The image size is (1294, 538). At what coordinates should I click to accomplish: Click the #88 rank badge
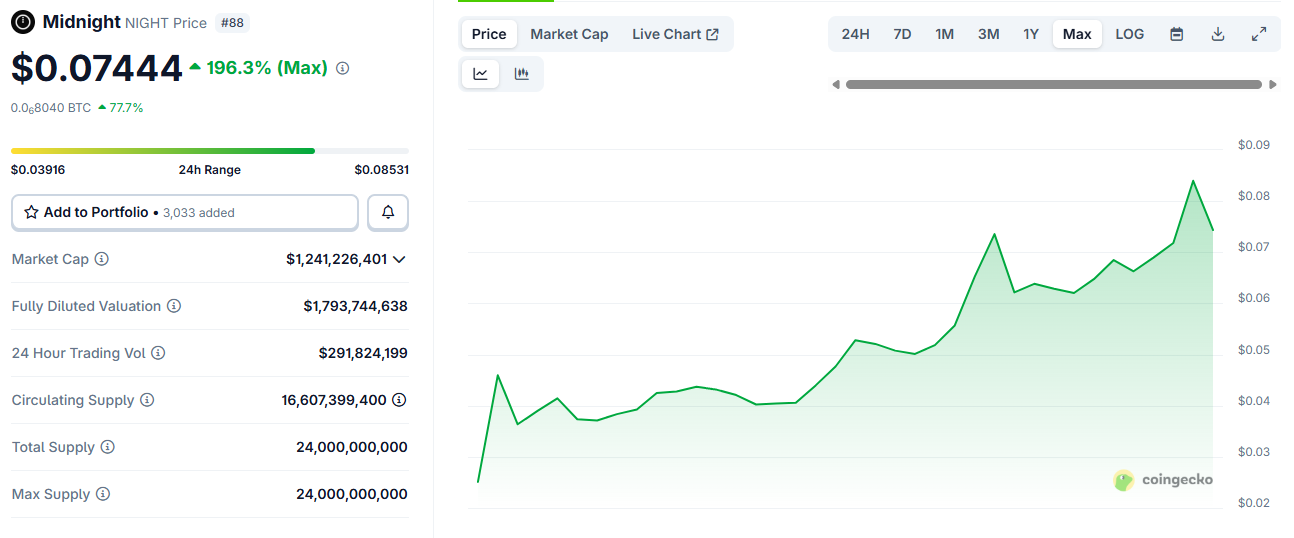tap(233, 22)
